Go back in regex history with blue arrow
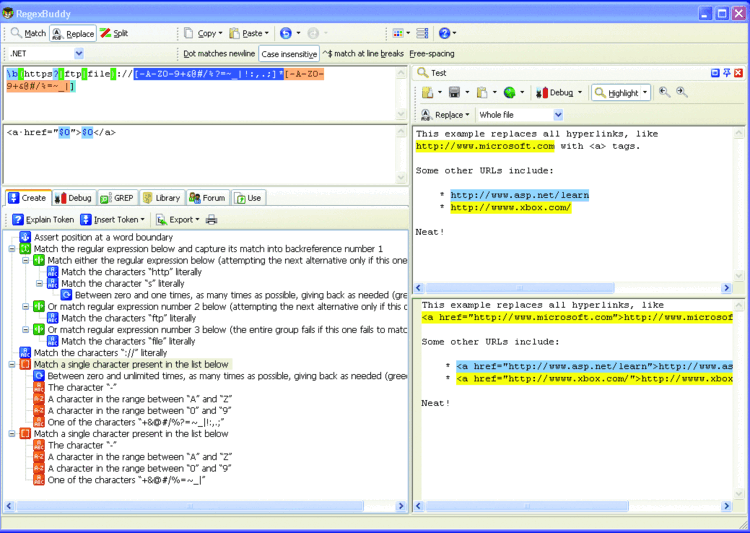Image resolution: width=750 pixels, height=533 pixels. (x=286, y=33)
